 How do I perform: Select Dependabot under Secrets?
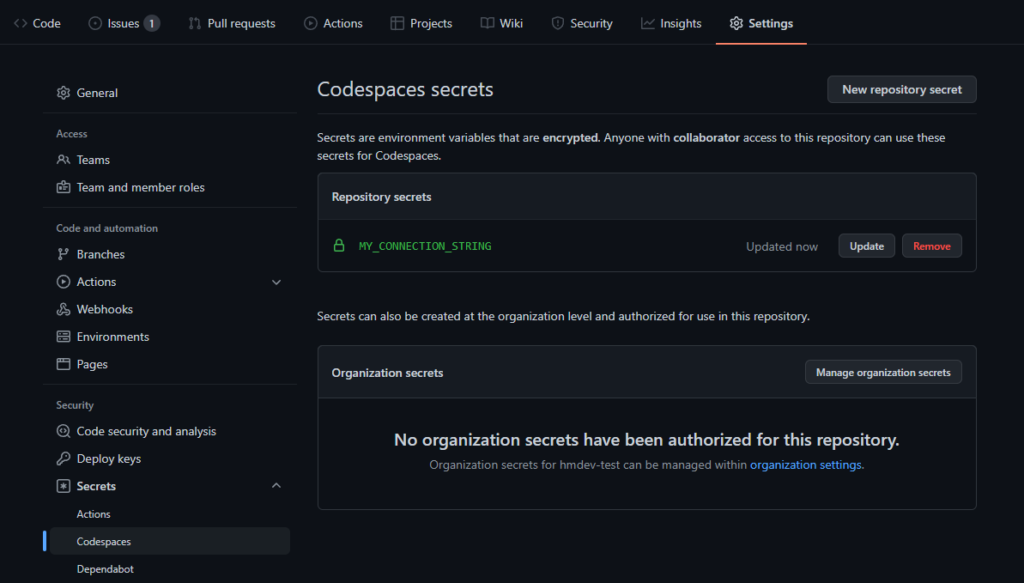105,569
